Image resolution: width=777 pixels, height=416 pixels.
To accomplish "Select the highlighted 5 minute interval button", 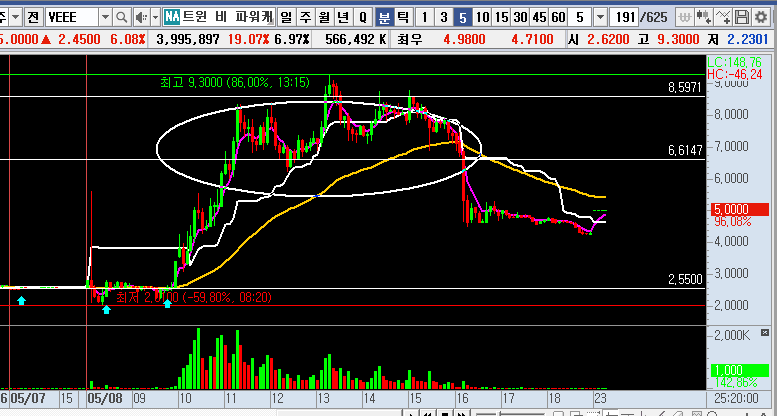I will pyautogui.click(x=463, y=18).
